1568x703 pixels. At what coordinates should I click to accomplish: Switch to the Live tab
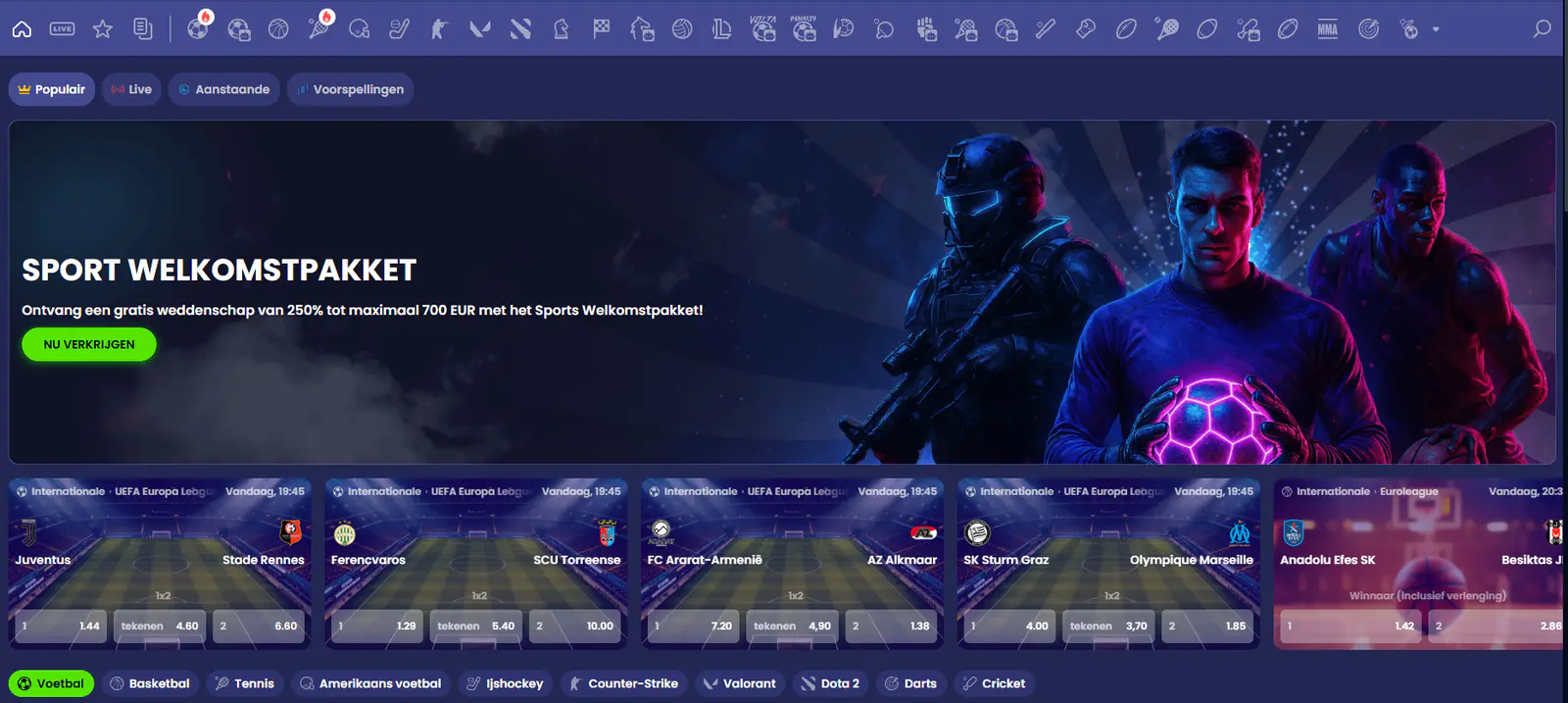point(131,89)
